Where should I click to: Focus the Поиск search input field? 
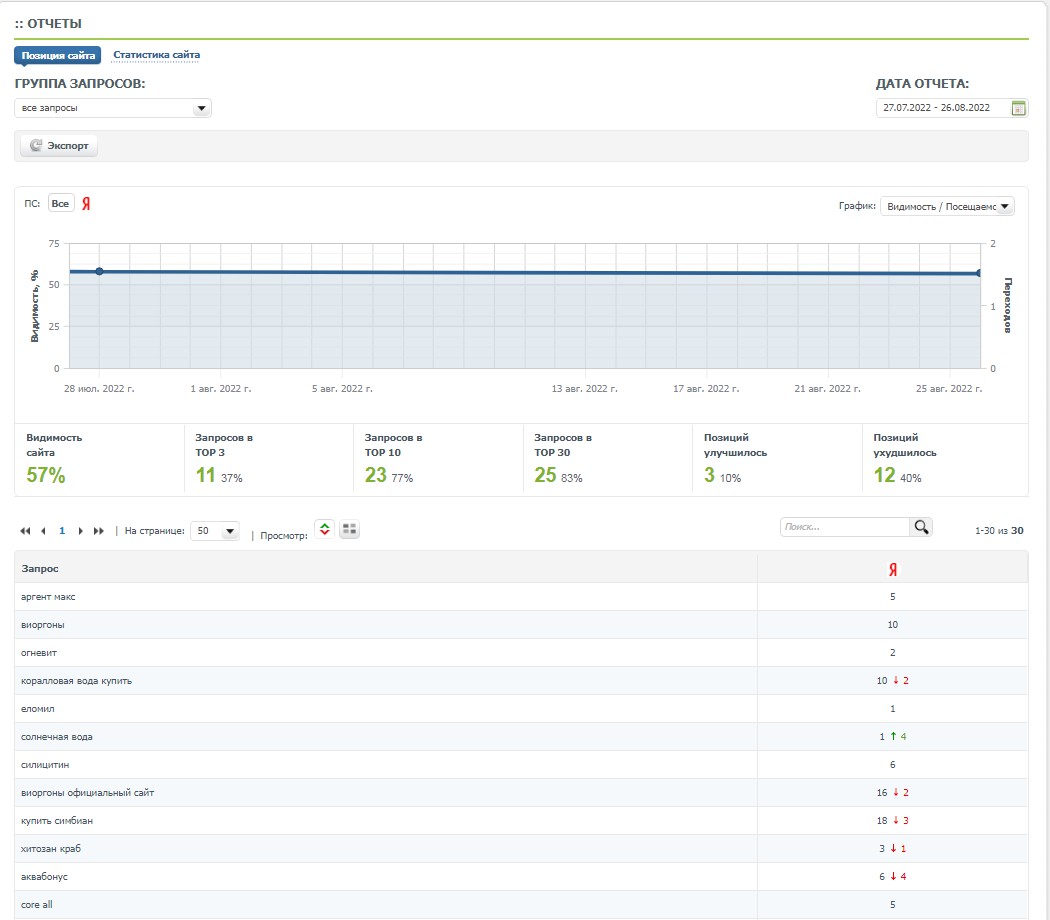click(x=844, y=527)
